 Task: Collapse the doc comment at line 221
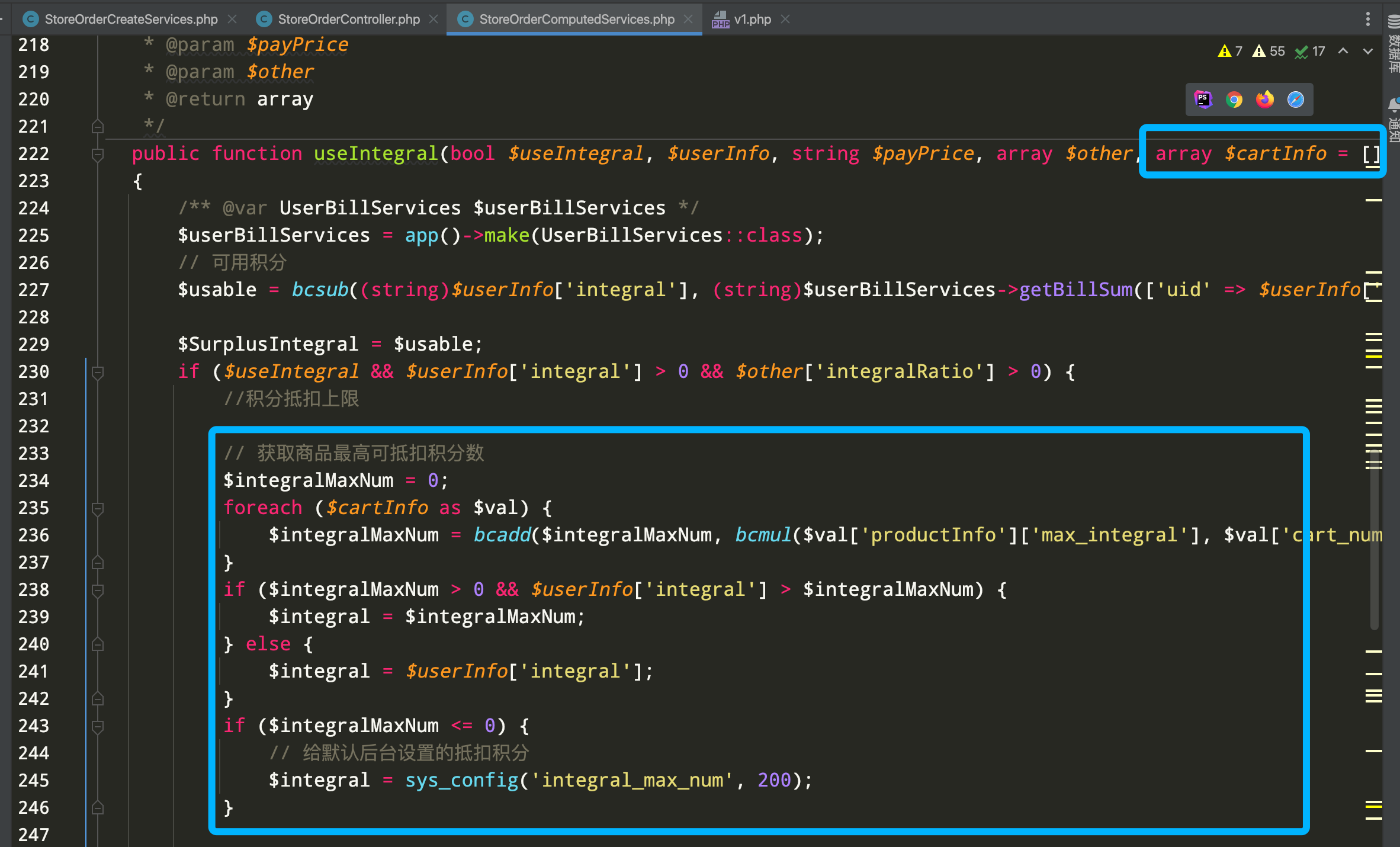(98, 127)
